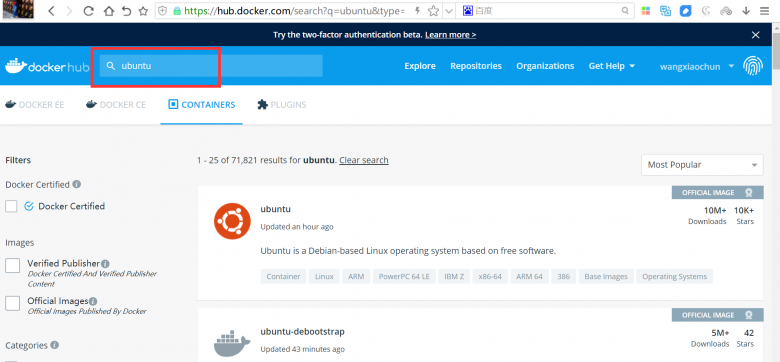Switch to the DOCKER EE tab

coord(35,105)
